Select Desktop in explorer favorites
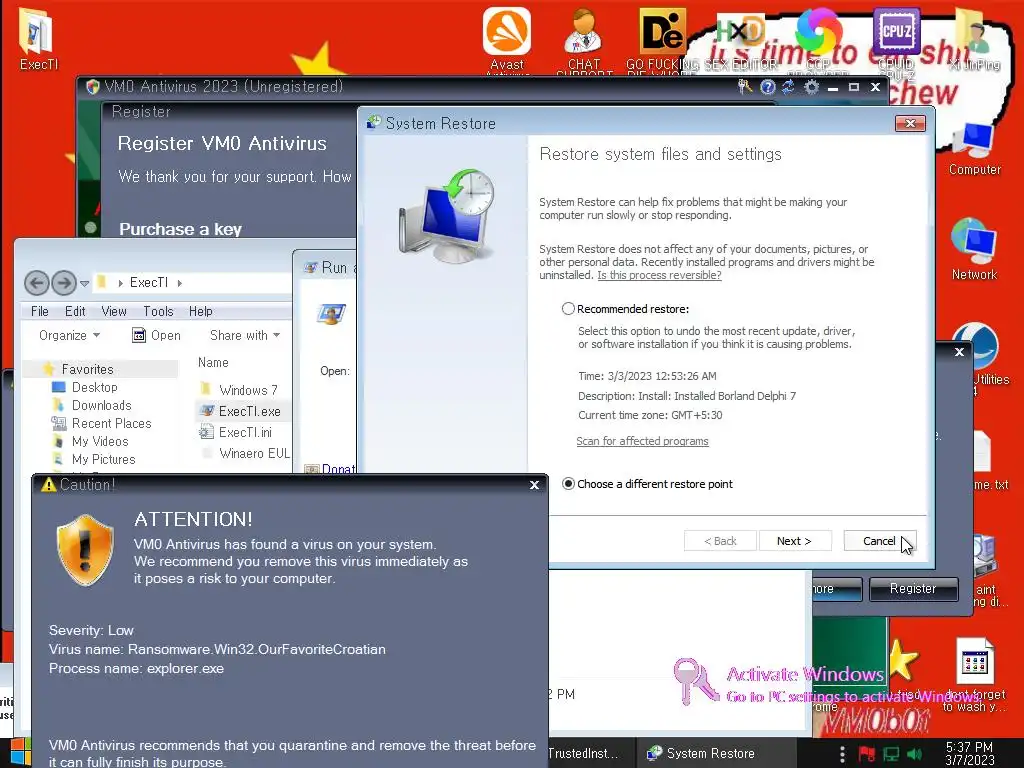This screenshot has height=768, width=1024. coord(95,387)
